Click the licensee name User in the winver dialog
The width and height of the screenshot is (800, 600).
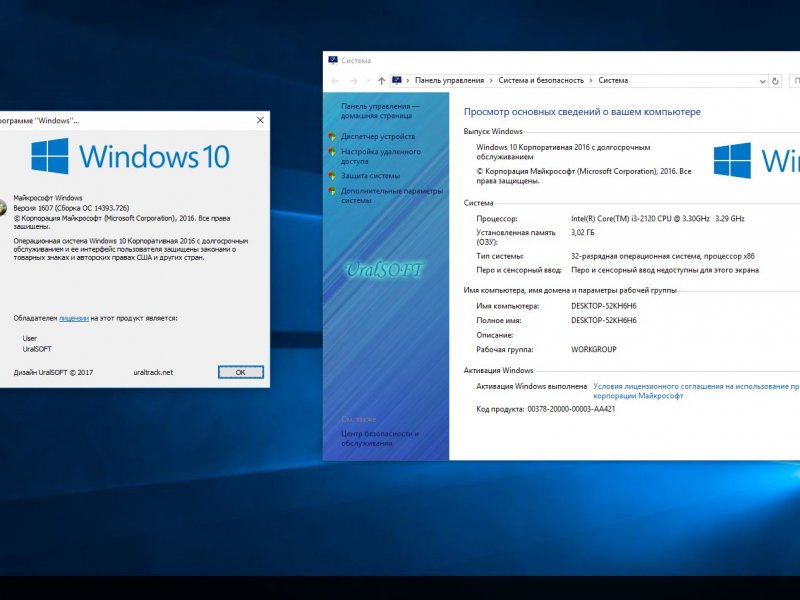pyautogui.click(x=30, y=338)
